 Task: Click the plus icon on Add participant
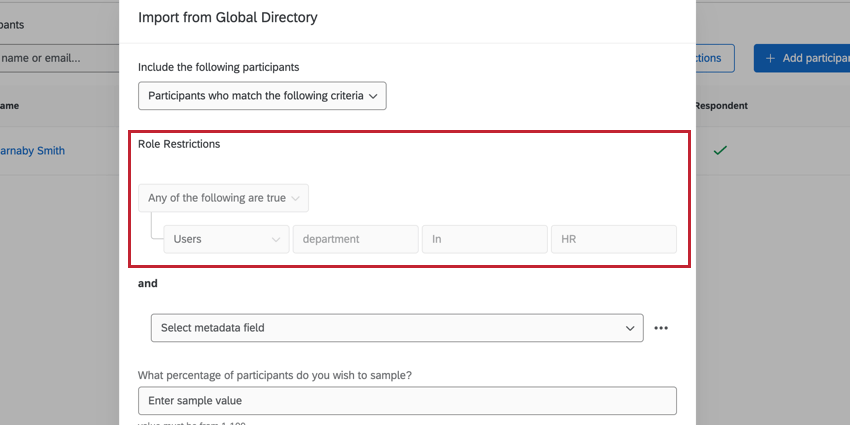[x=770, y=58]
